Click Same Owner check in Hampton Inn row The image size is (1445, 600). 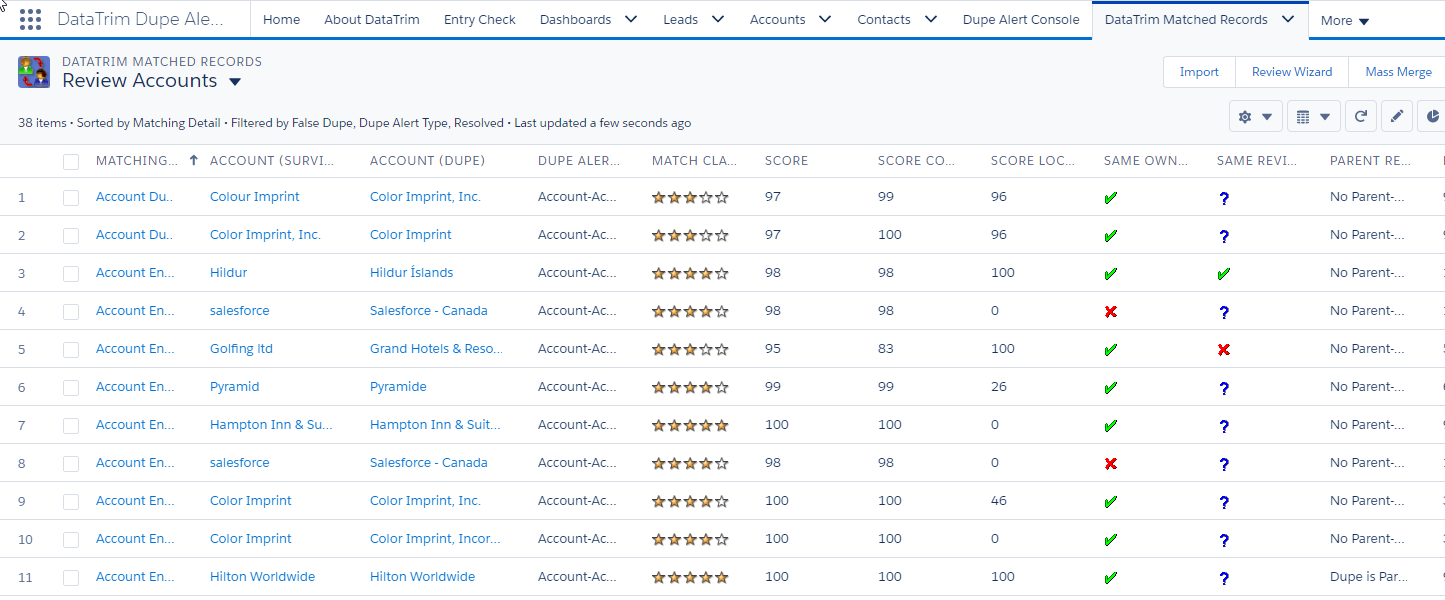(1110, 426)
